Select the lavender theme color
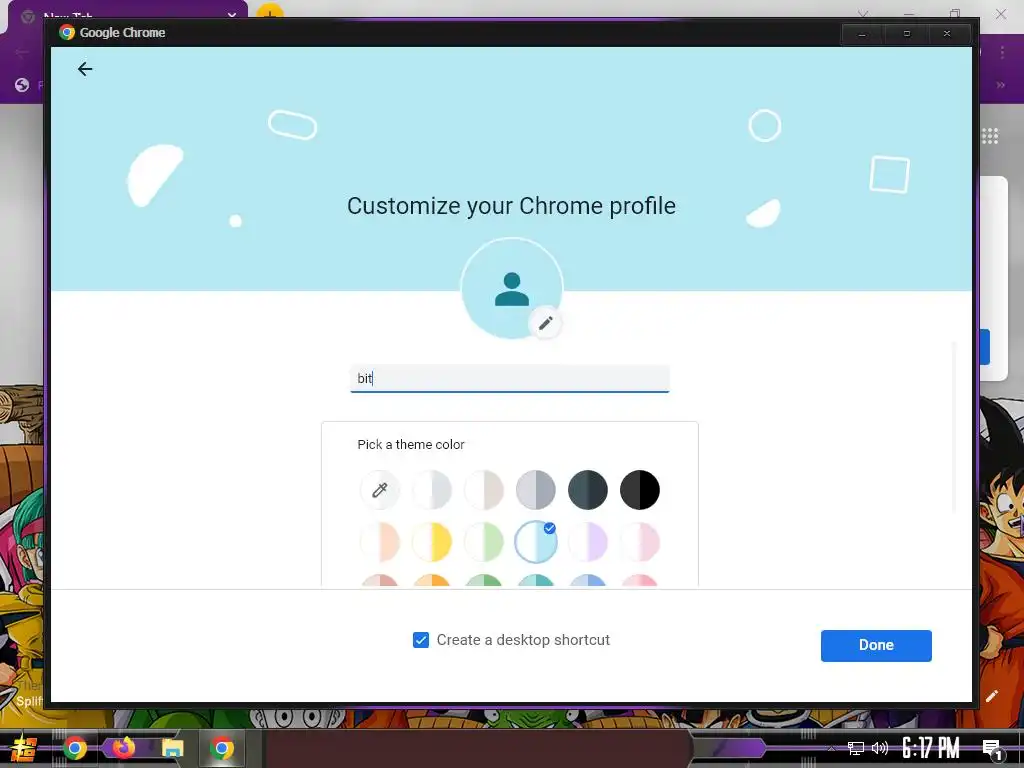 (x=588, y=542)
